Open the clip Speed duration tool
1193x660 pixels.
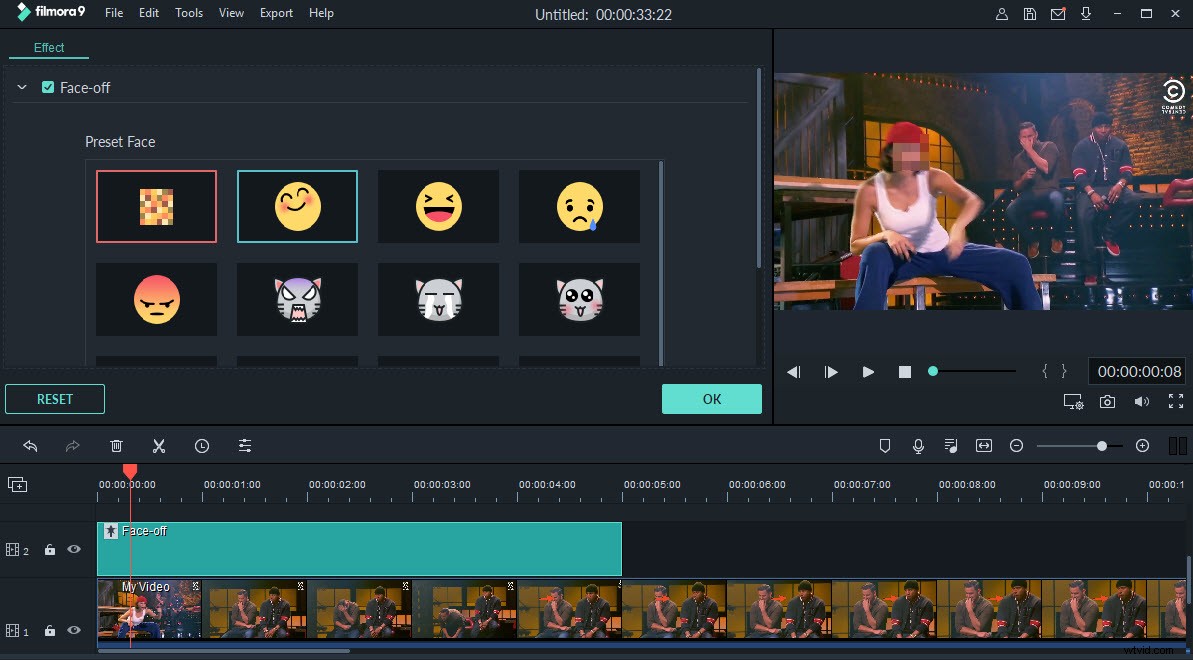click(x=202, y=445)
